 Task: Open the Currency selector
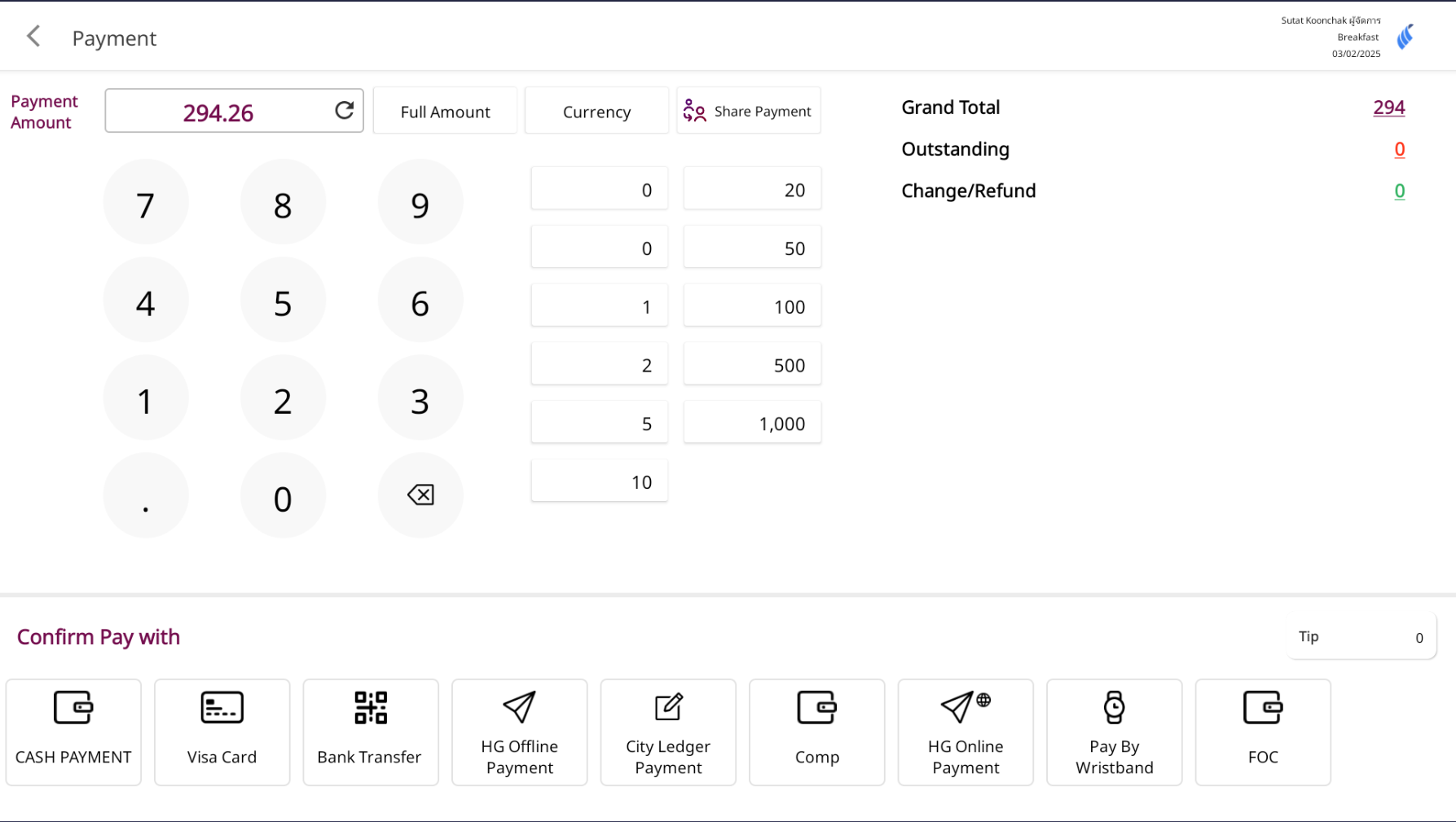596,111
